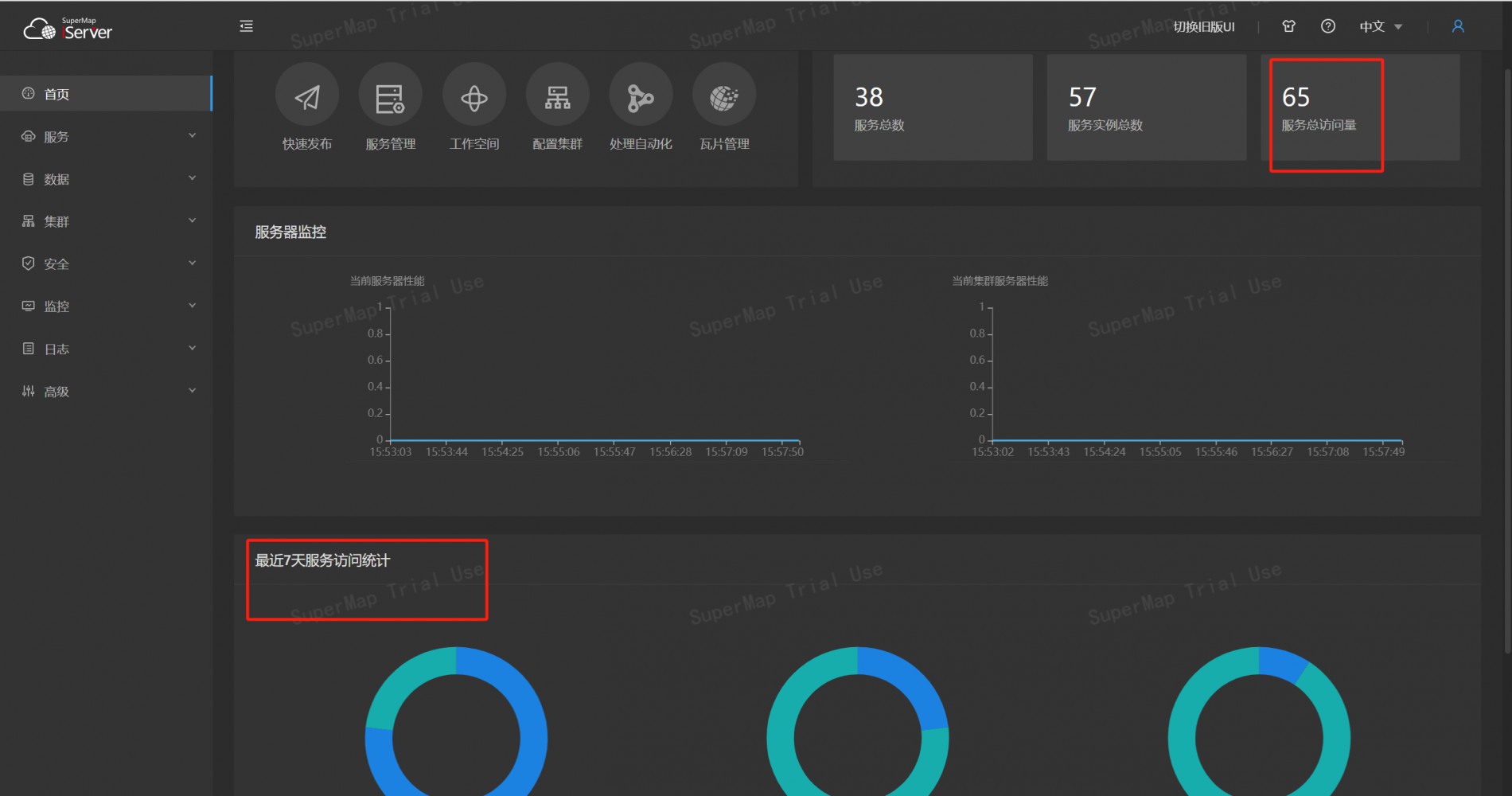Click the 当前集群服务器性能 chart title
Viewport: 1512px width, 796px height.
coord(1000,281)
